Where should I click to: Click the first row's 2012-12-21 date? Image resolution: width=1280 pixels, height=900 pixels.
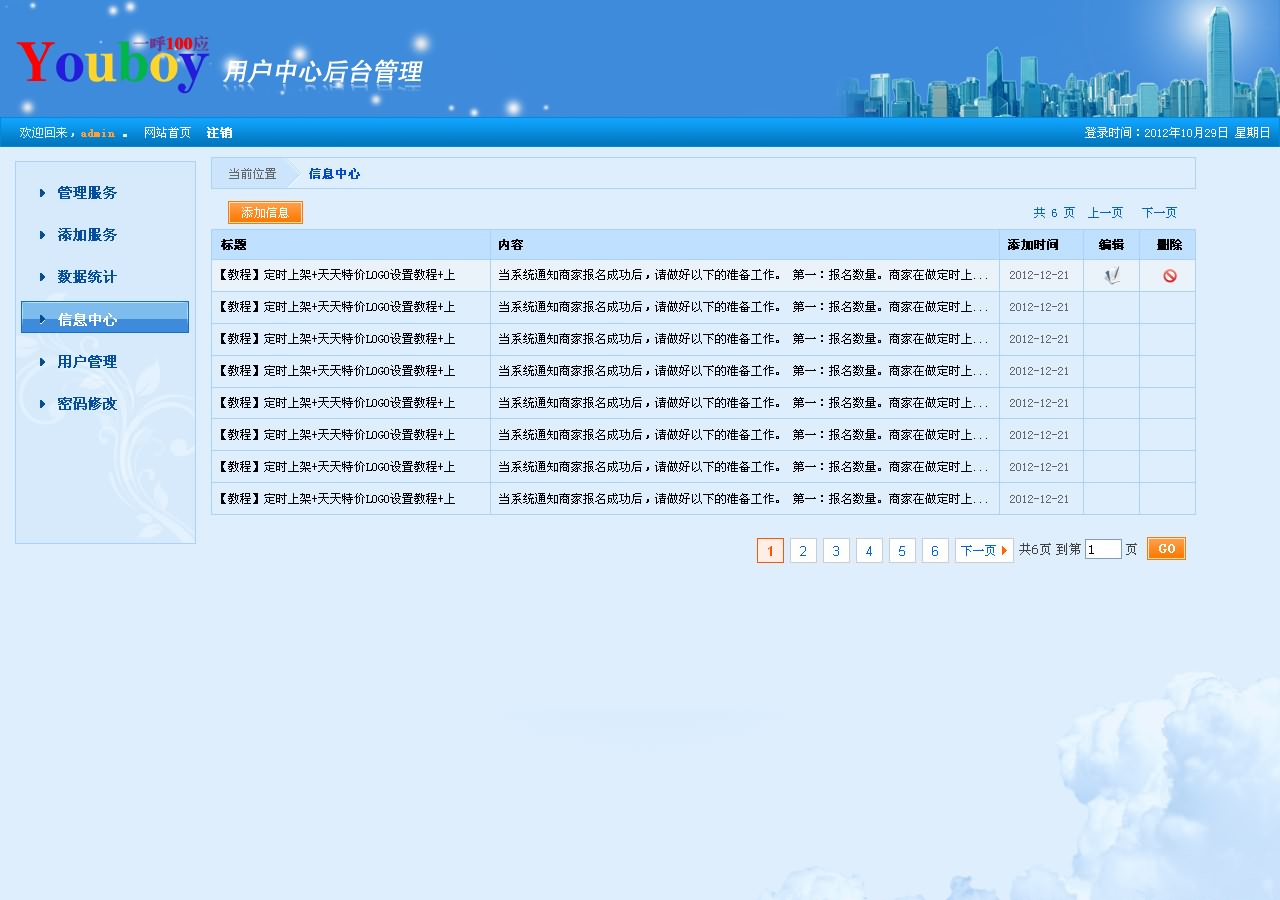pos(1039,275)
